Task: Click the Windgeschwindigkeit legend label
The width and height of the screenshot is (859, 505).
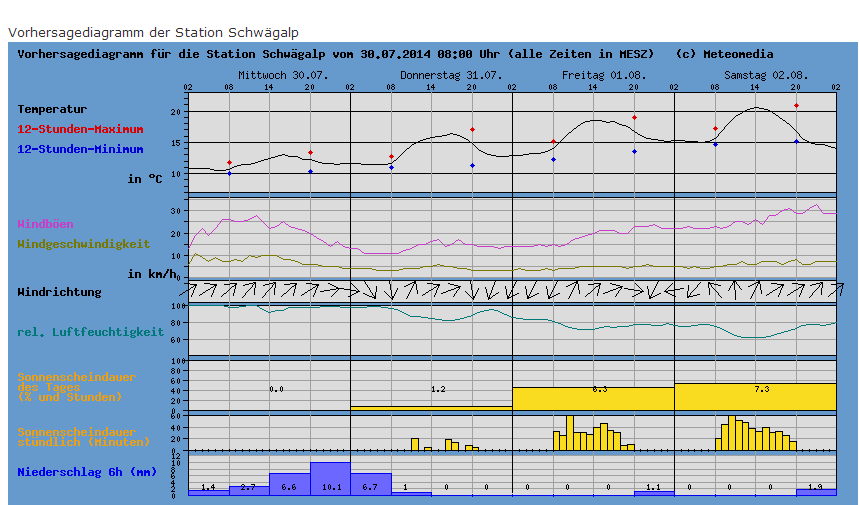Action: (84, 243)
